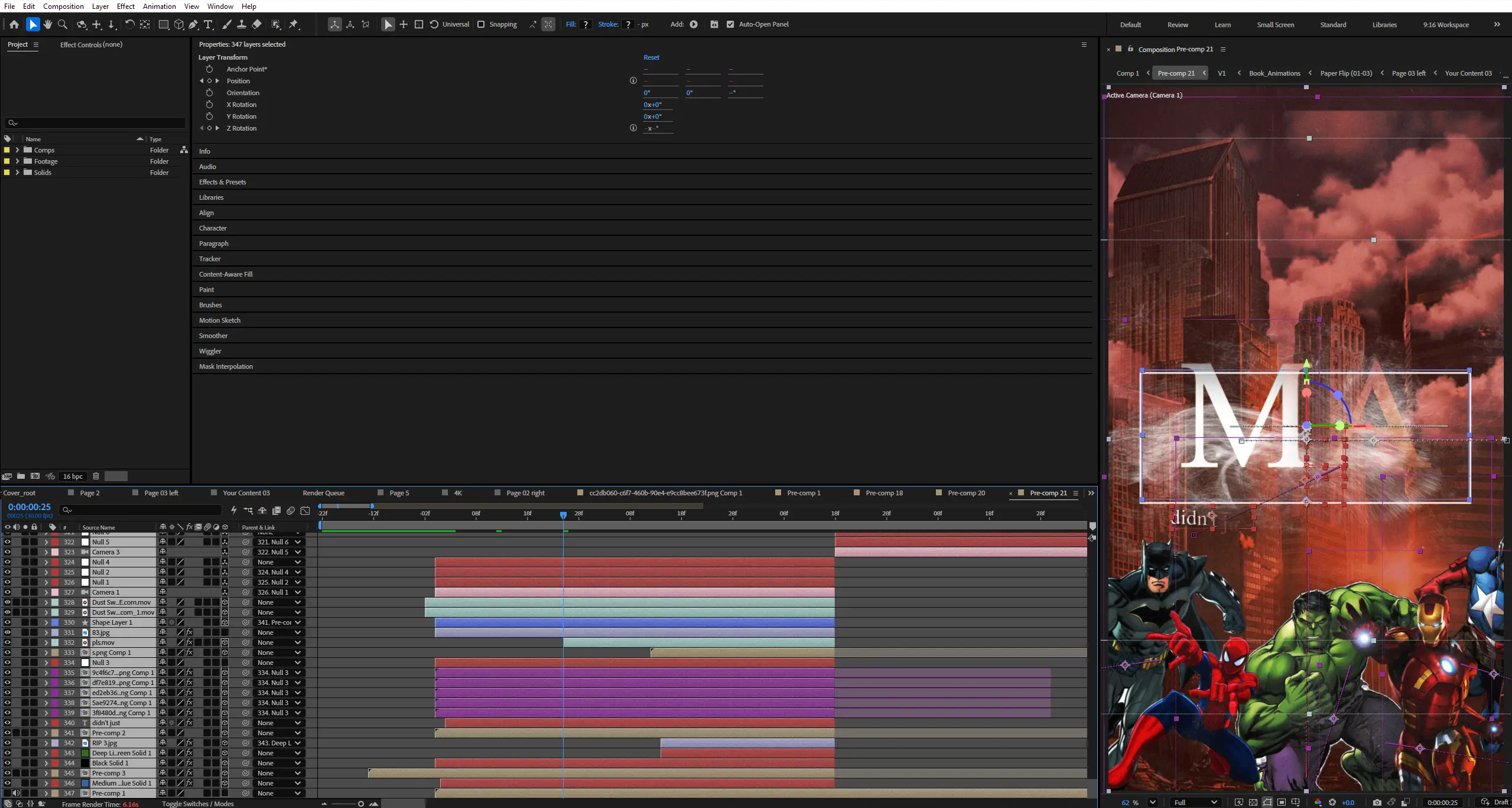Screen dimensions: 1512x808
Task: Toggle the Orientation stopwatch
Action: pyautogui.click(x=209, y=93)
